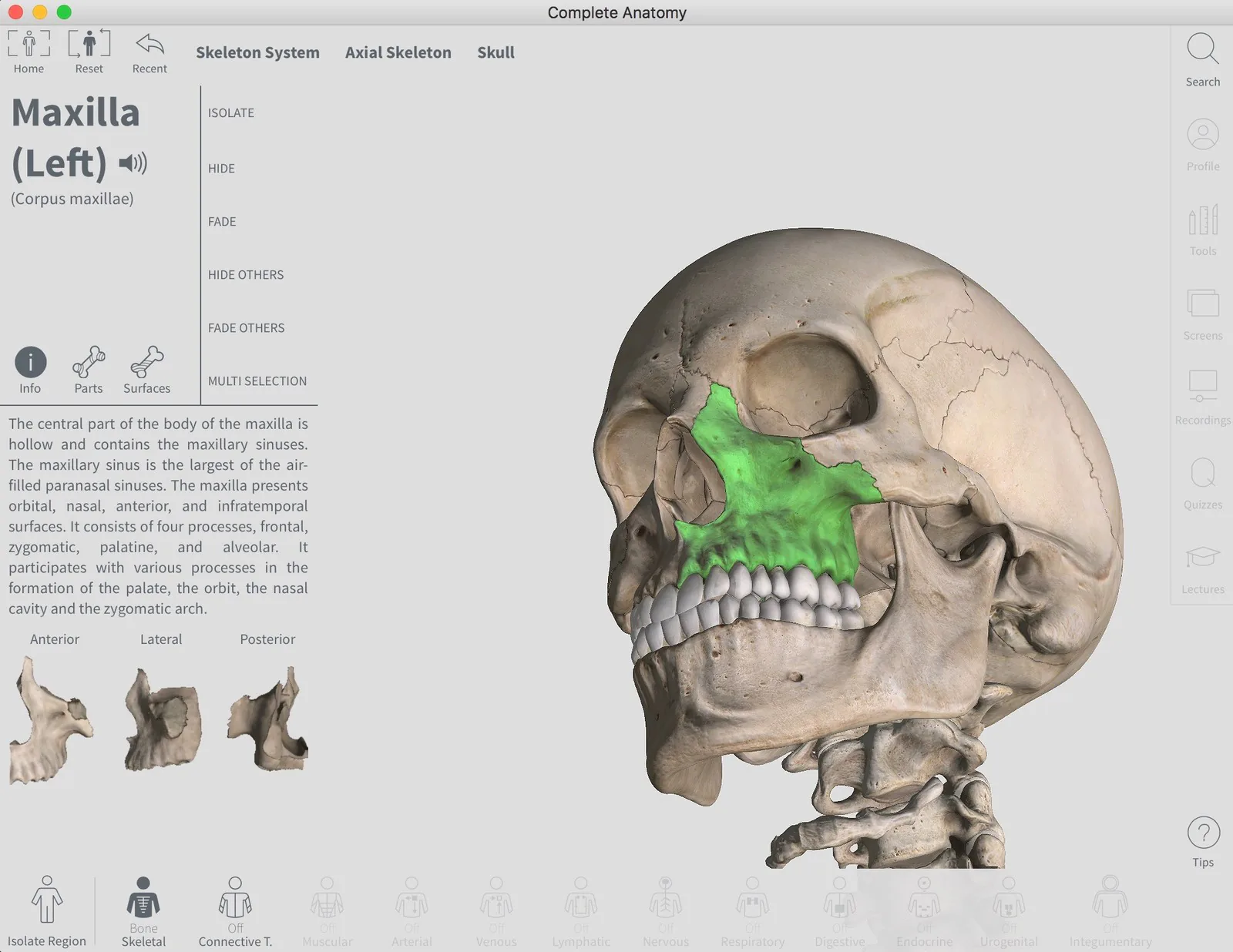Select the Info icon
The image size is (1233, 952).
tap(31, 362)
